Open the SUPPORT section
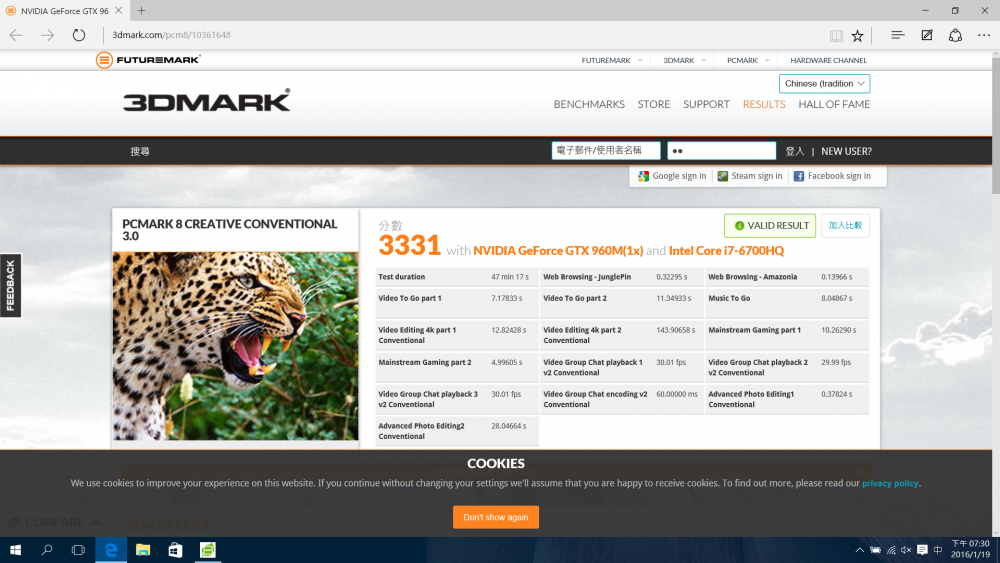 (x=706, y=104)
